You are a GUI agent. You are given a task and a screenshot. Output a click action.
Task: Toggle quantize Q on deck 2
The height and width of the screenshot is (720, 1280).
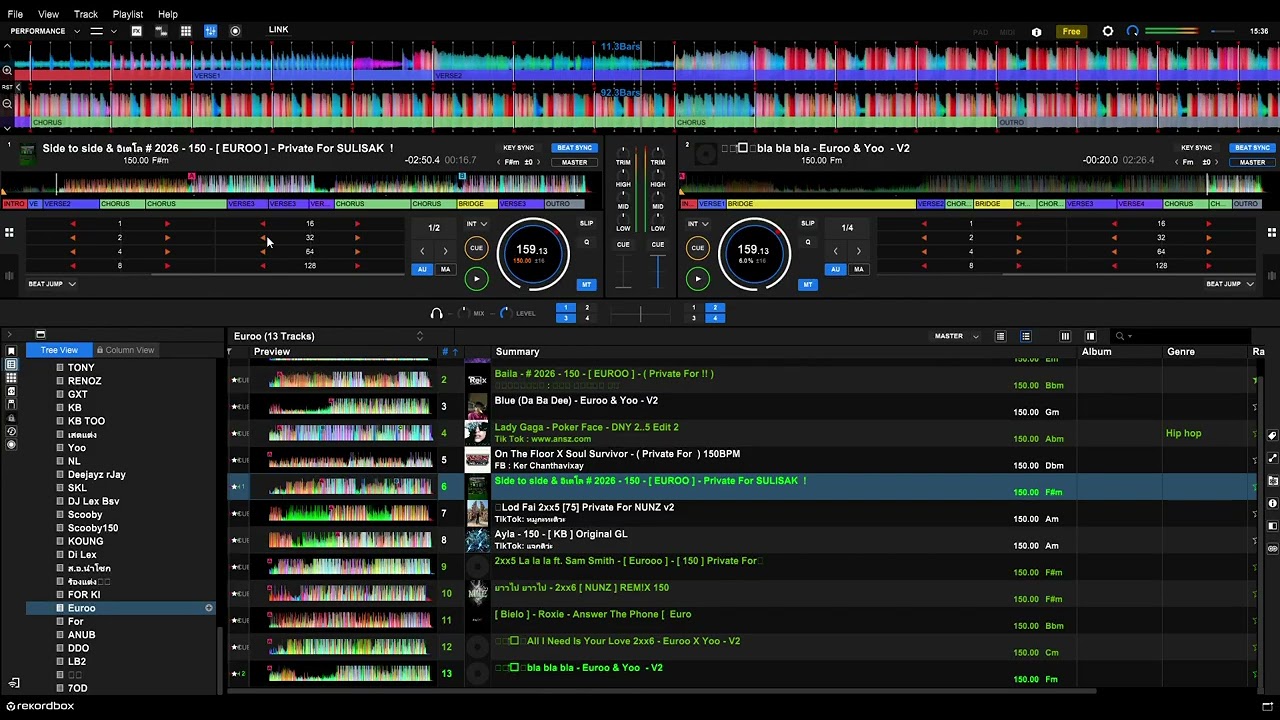[x=808, y=242]
